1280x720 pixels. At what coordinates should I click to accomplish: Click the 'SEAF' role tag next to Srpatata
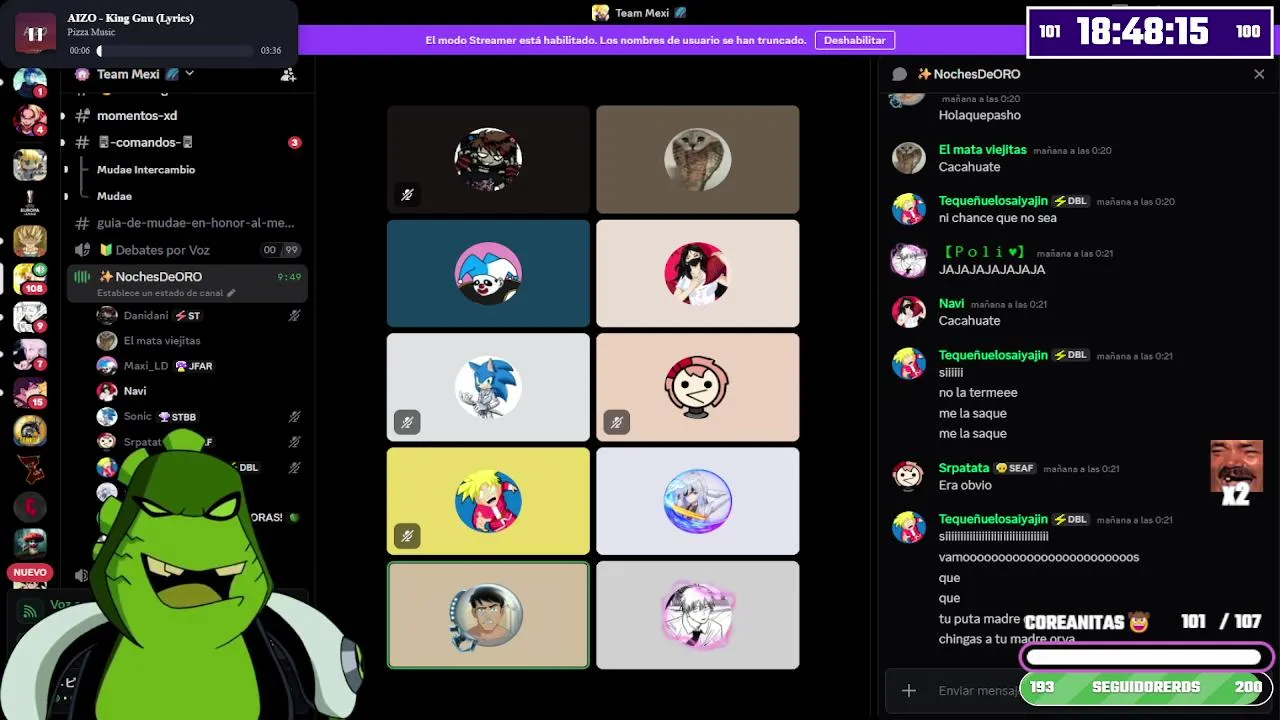(1016, 468)
